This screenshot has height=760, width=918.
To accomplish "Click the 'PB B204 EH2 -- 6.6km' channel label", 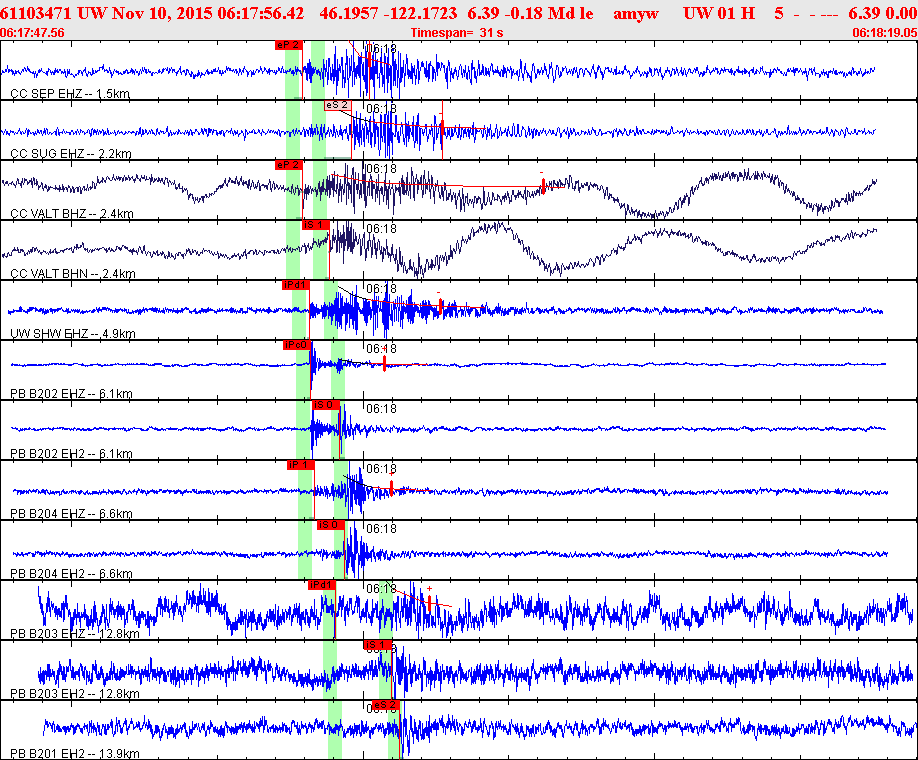I will [x=71, y=574].
